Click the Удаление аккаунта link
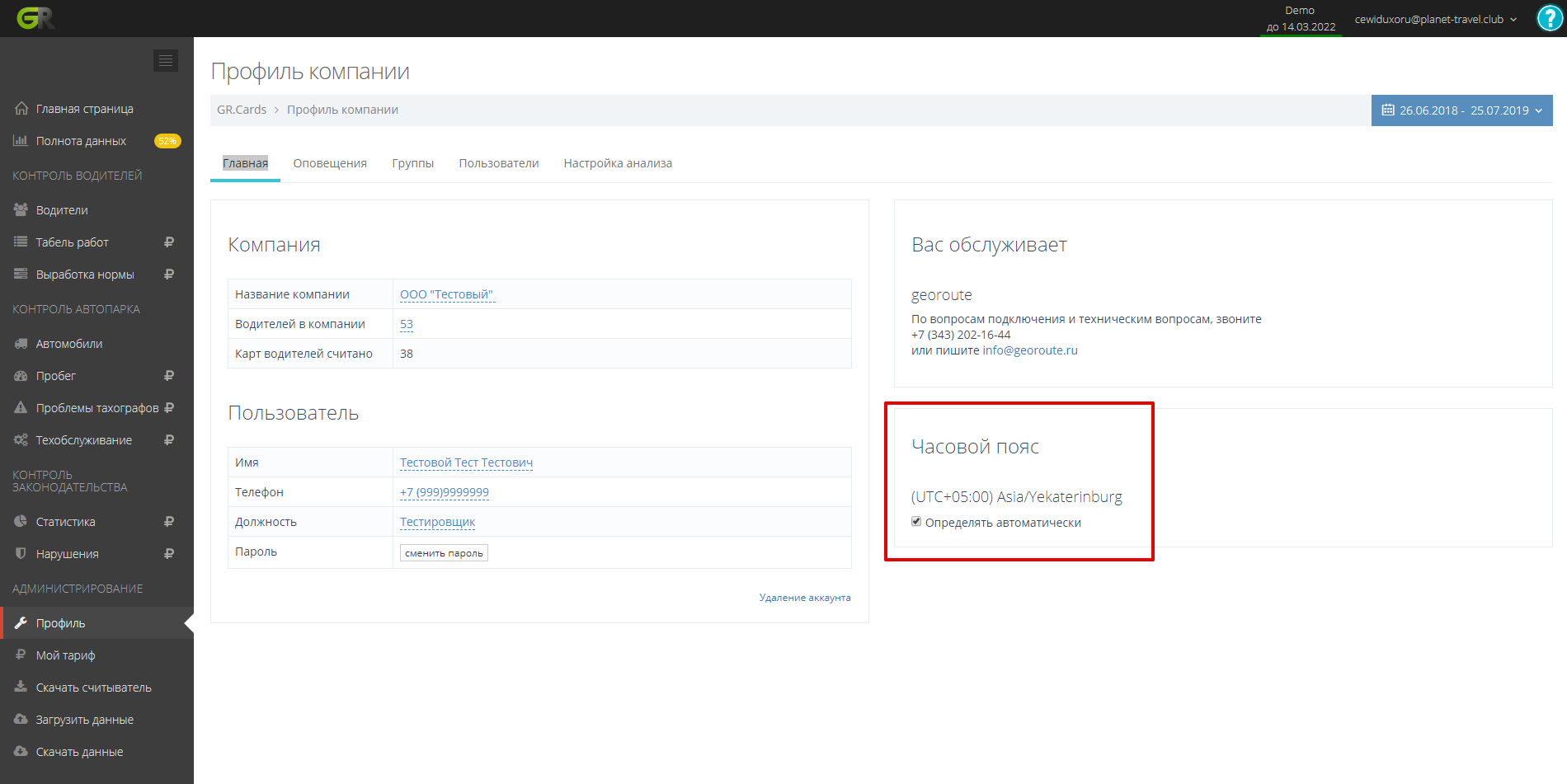The height and width of the screenshot is (784, 1567). pos(805,598)
